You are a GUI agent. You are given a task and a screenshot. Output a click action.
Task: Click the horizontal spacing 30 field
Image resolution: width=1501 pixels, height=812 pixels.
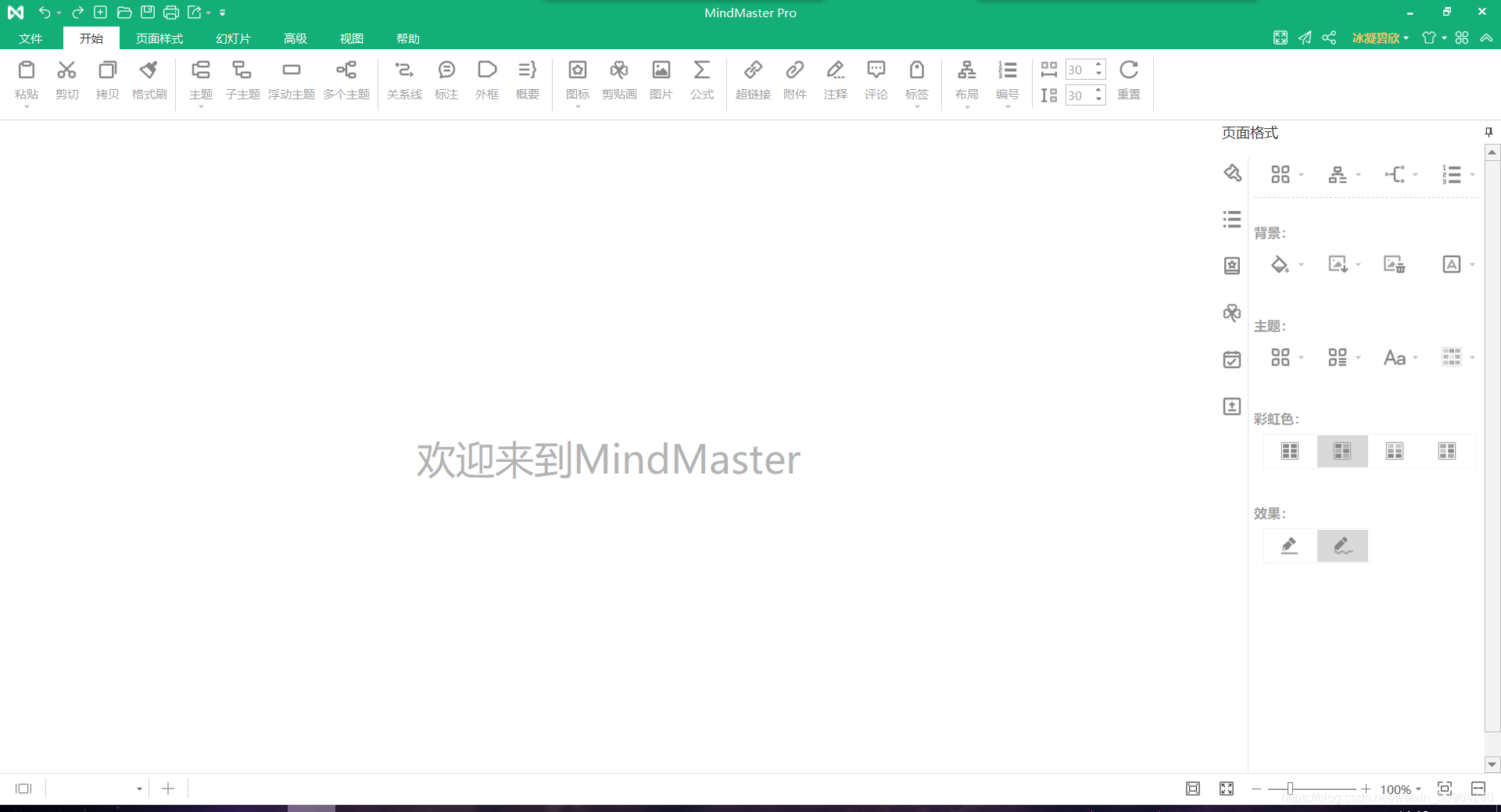[x=1079, y=70]
